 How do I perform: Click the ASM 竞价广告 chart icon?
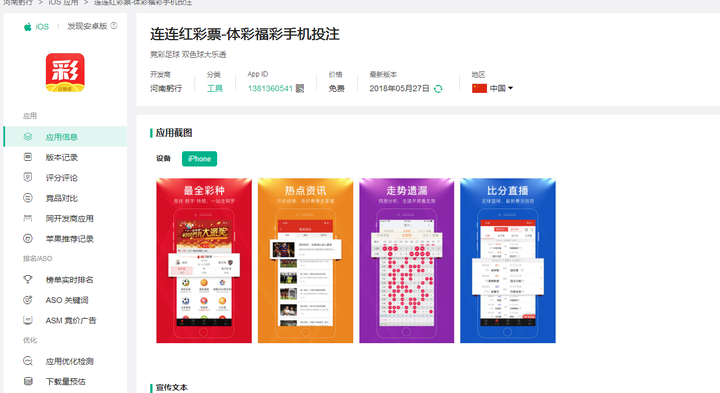point(28,320)
